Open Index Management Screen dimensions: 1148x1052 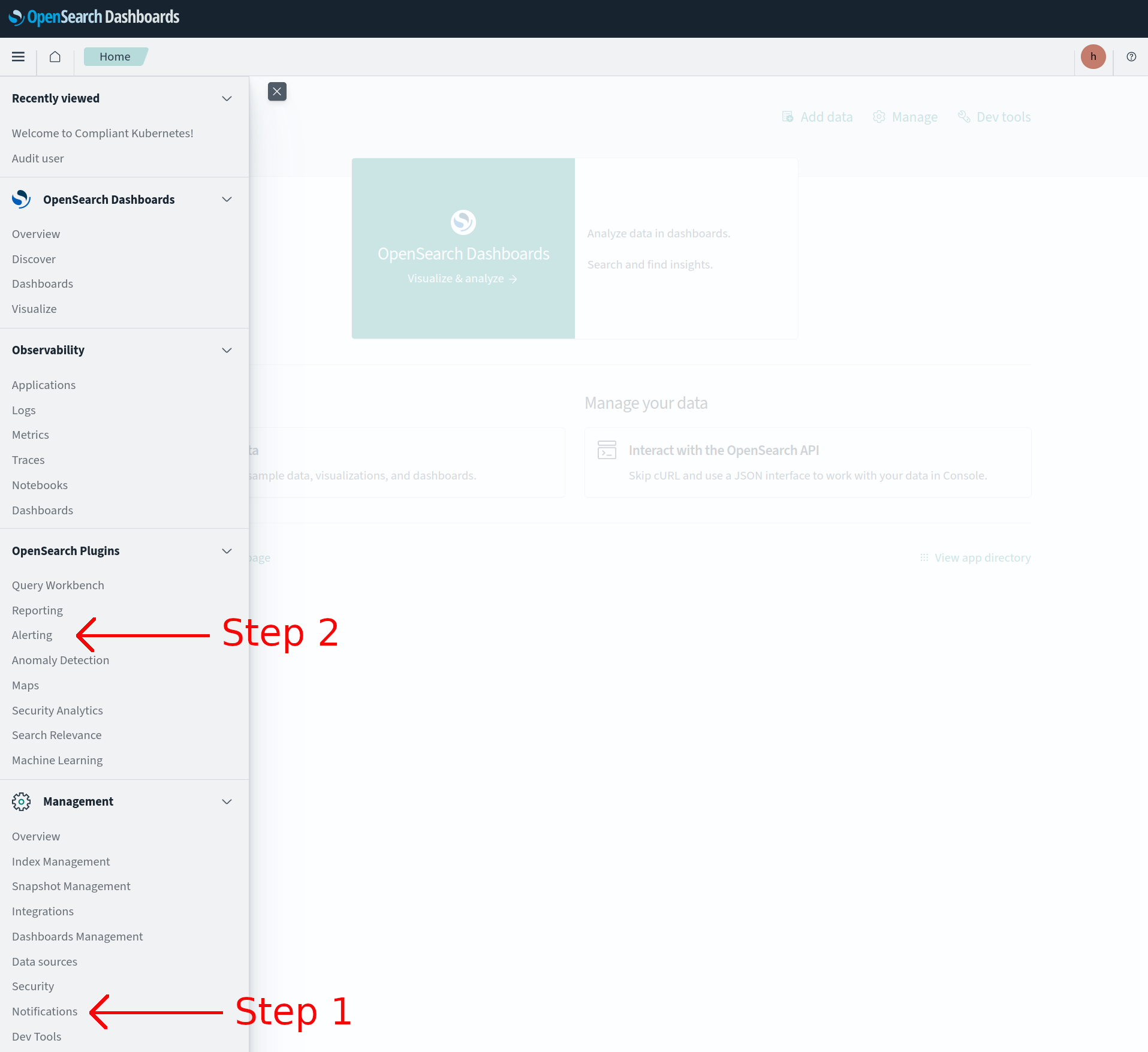pos(61,861)
